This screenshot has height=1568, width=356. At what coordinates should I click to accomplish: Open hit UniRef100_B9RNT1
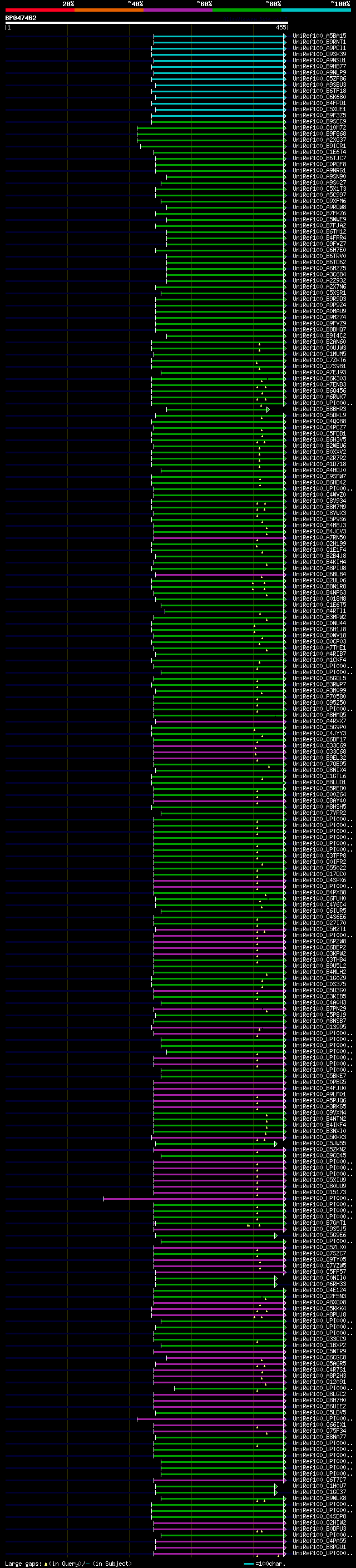tap(319, 42)
